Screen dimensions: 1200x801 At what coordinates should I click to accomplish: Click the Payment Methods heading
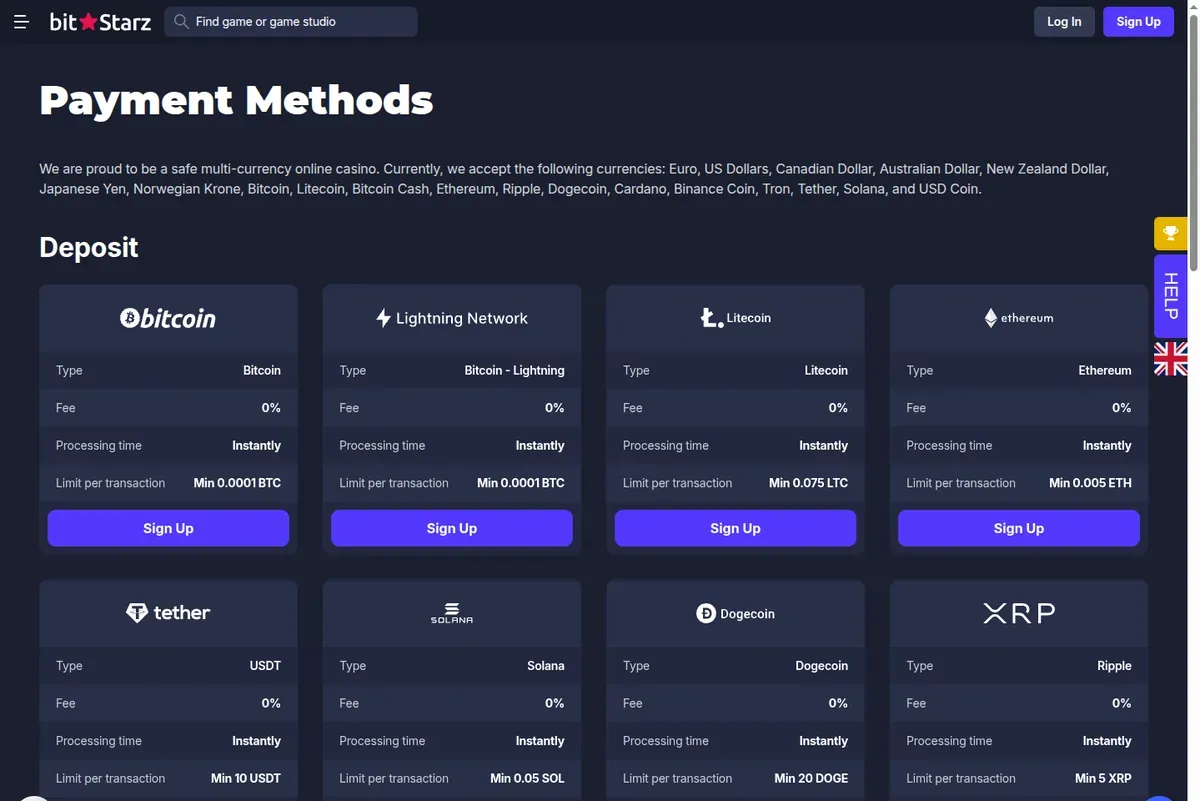(236, 100)
